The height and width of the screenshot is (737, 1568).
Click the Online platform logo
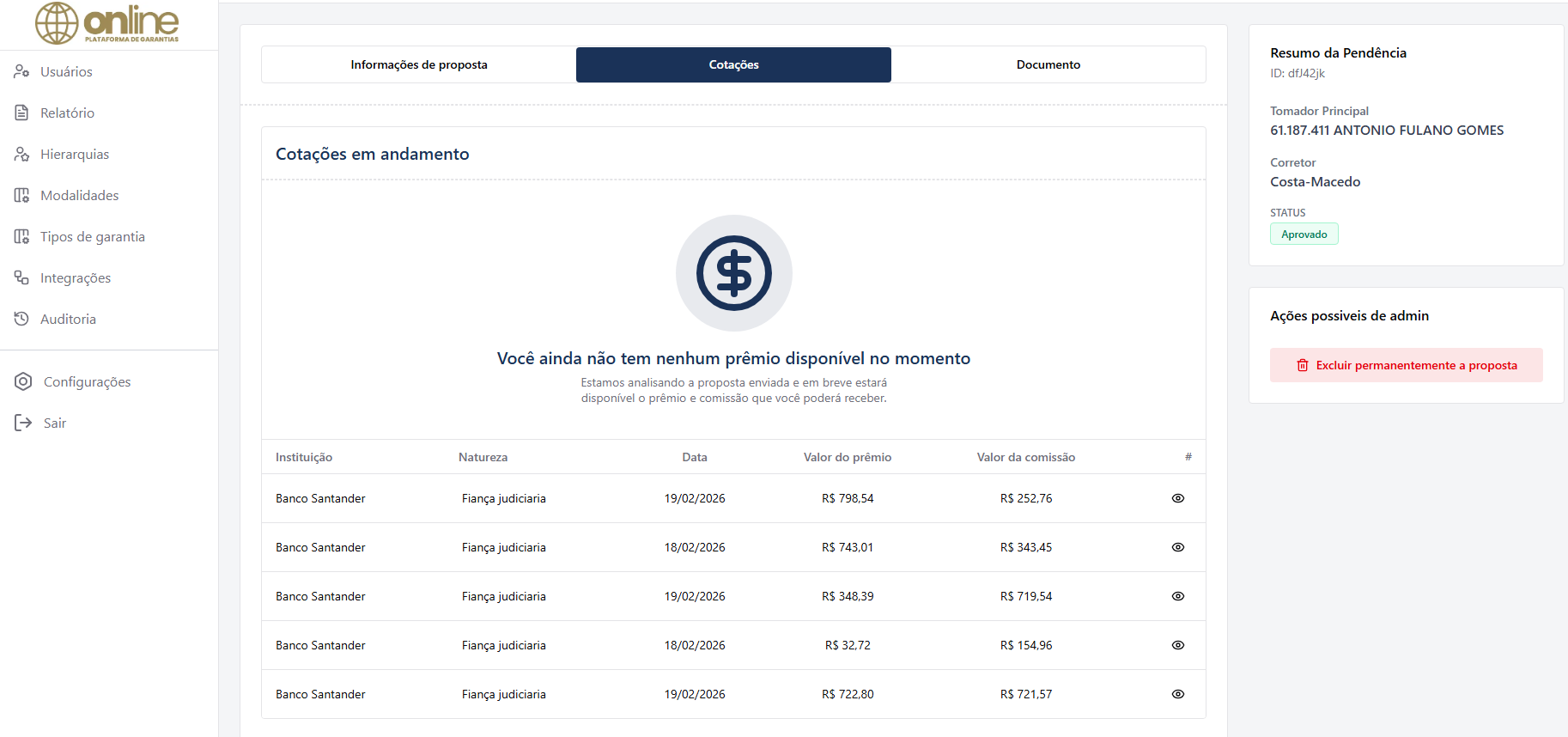coord(107,23)
